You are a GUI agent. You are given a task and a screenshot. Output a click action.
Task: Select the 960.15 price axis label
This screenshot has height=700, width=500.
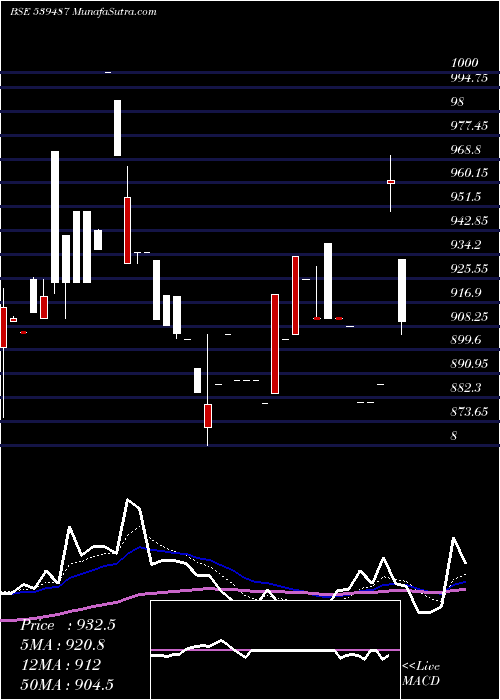click(x=469, y=173)
